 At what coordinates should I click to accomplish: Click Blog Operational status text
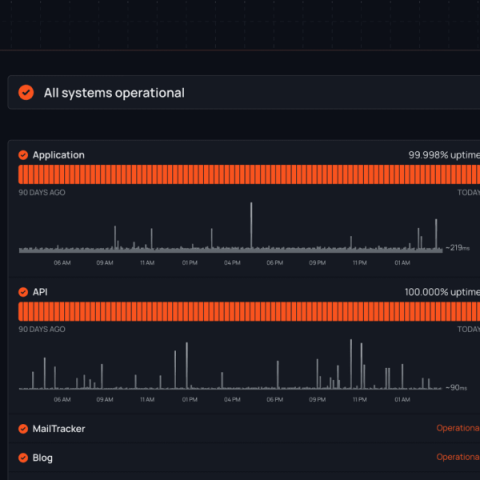(458, 457)
